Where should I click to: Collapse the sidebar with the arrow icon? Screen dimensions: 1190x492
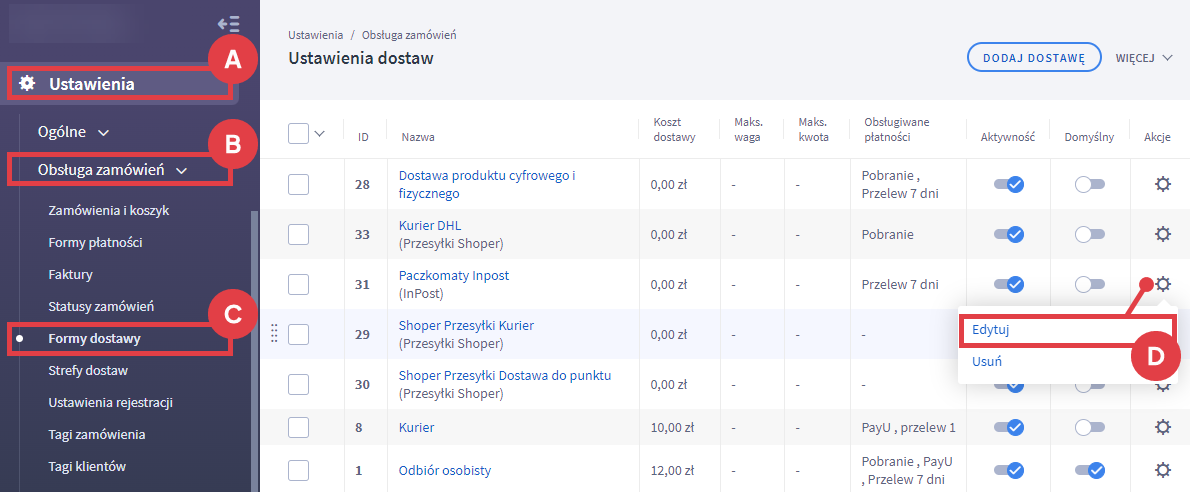point(228,23)
